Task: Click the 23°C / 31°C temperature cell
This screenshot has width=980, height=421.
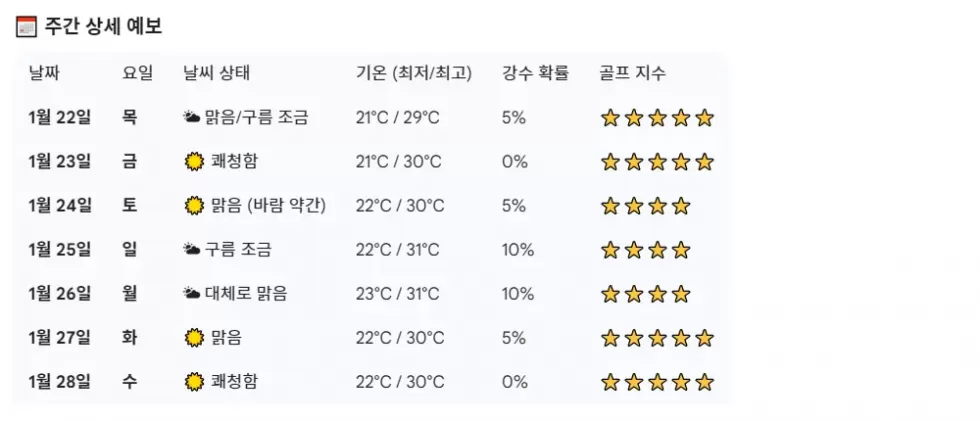Action: click(398, 294)
